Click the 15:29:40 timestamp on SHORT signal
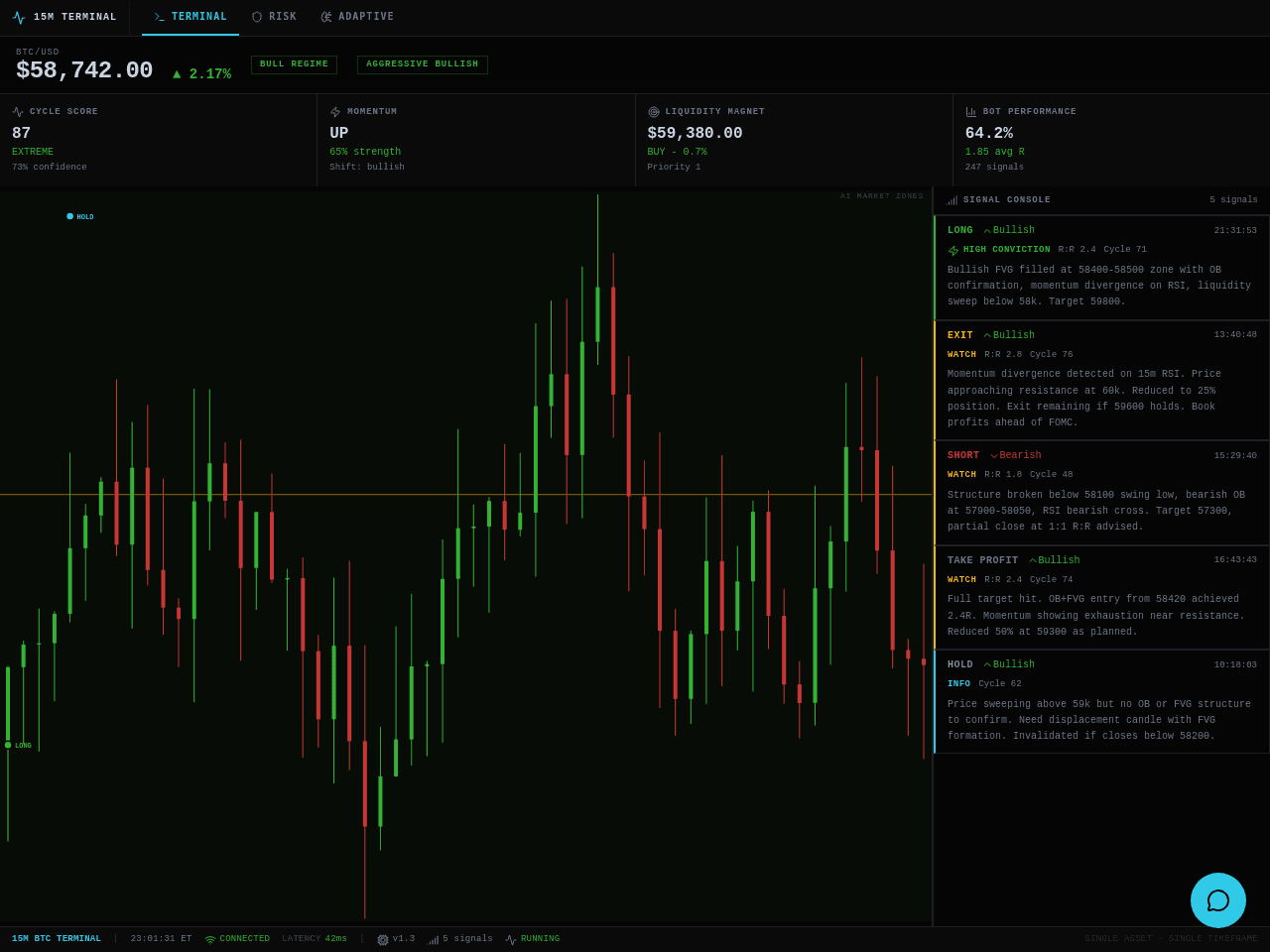Screen dimensions: 1270x952 click(1235, 456)
